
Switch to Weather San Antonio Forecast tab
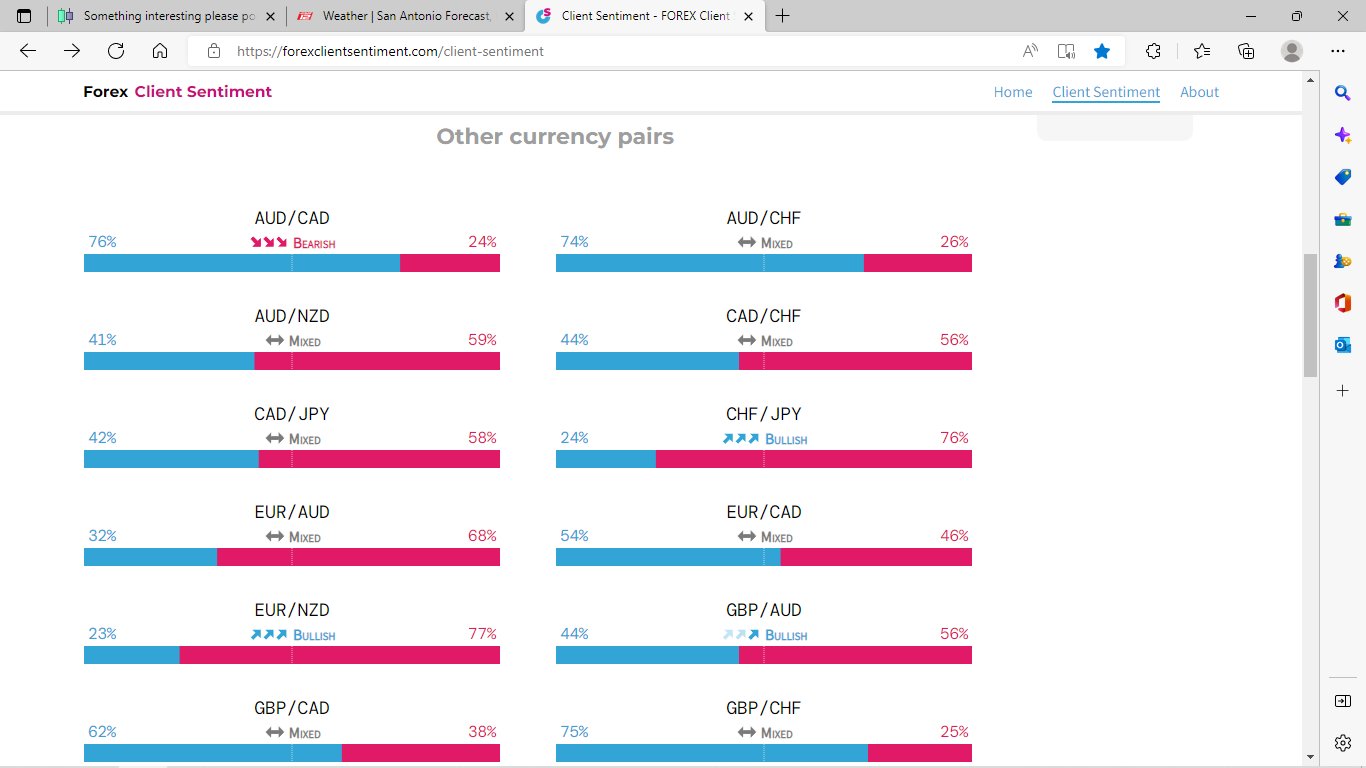[406, 16]
